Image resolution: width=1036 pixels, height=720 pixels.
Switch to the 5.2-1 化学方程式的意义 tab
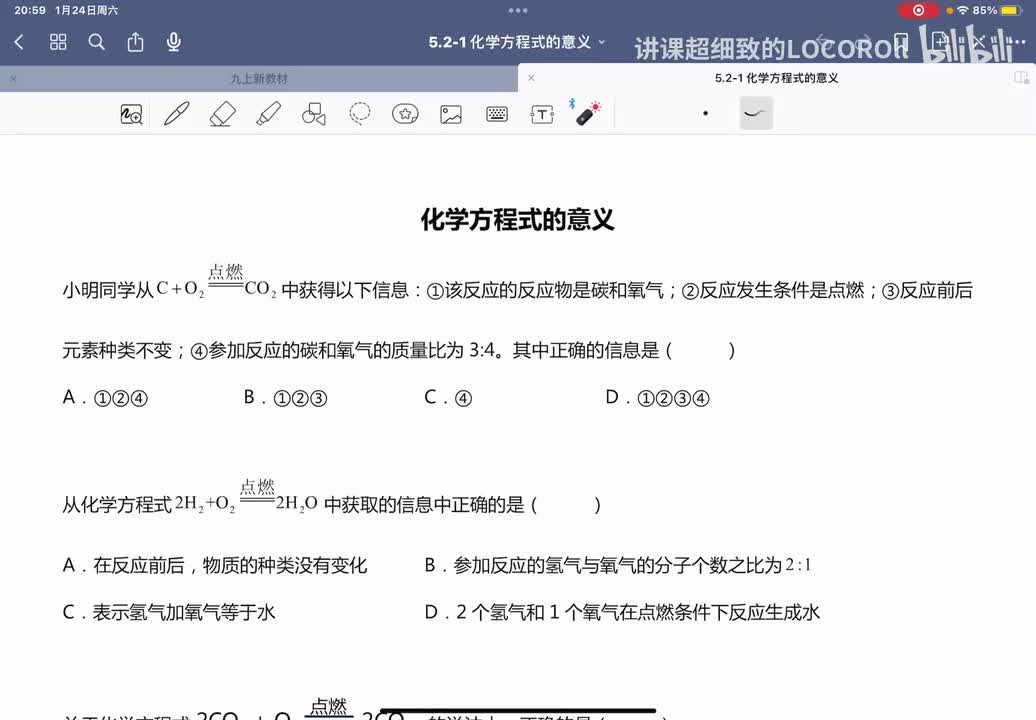[x=776, y=78]
